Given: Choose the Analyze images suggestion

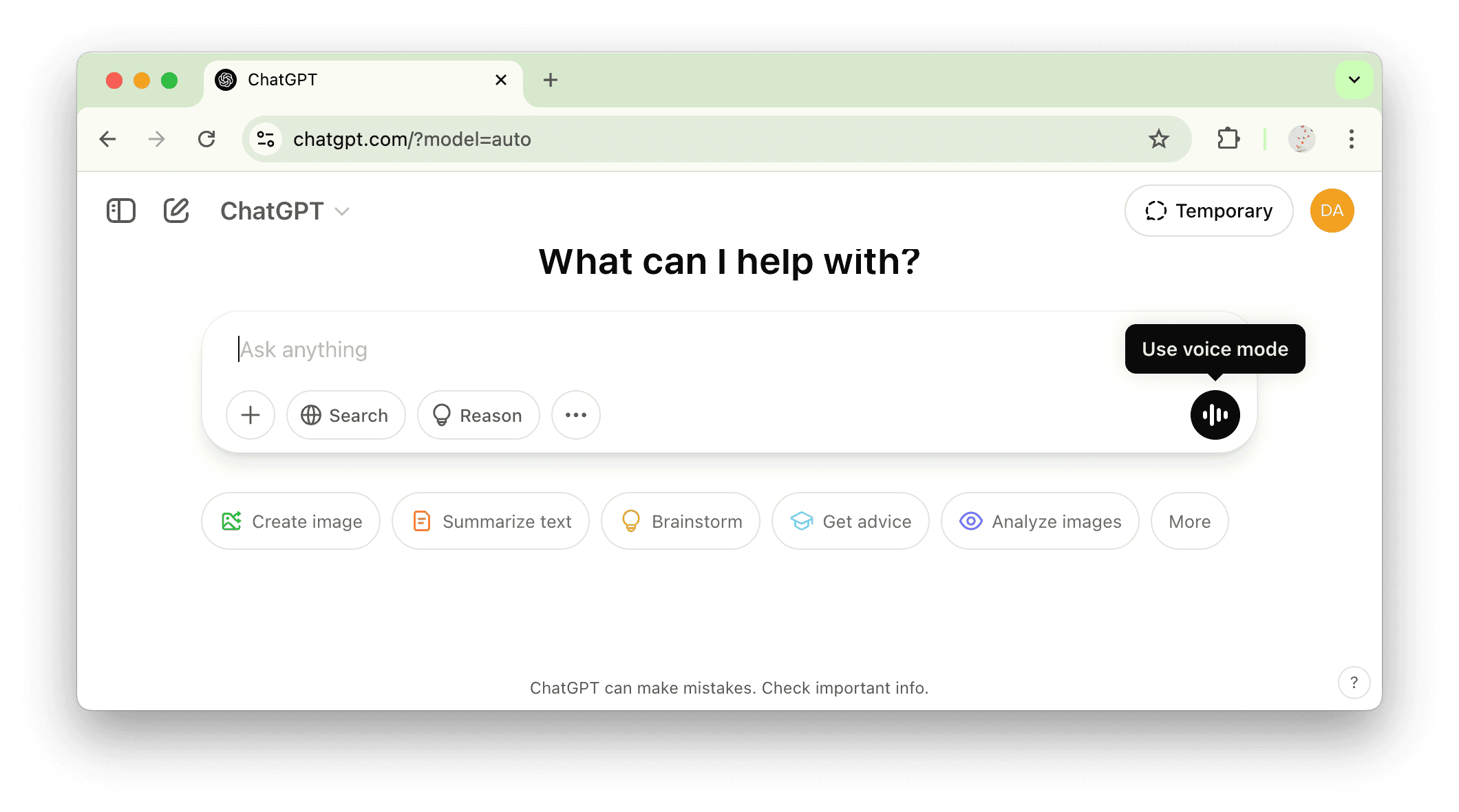Looking at the screenshot, I should 1040,521.
